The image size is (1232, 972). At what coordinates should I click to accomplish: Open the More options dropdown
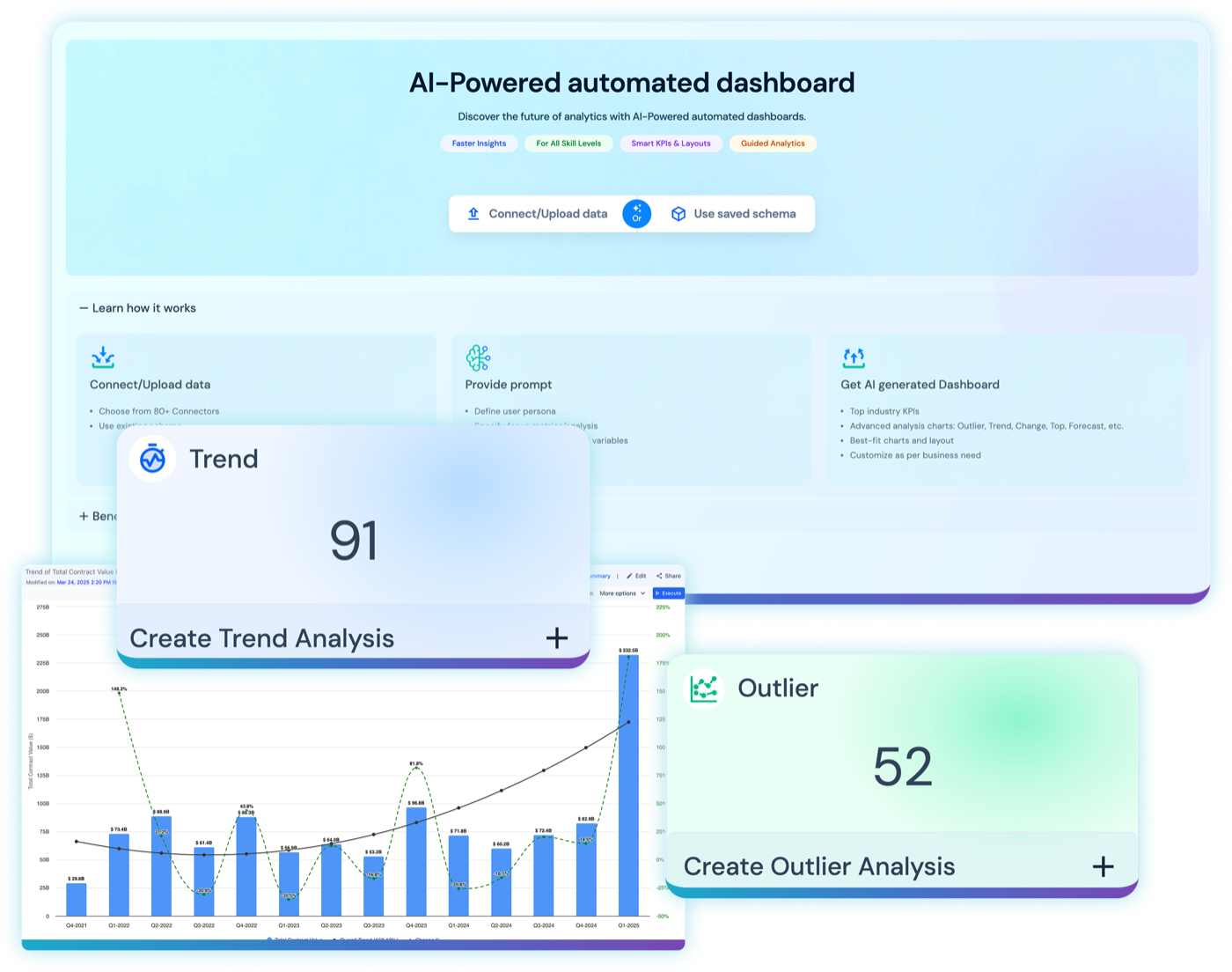coord(622,593)
